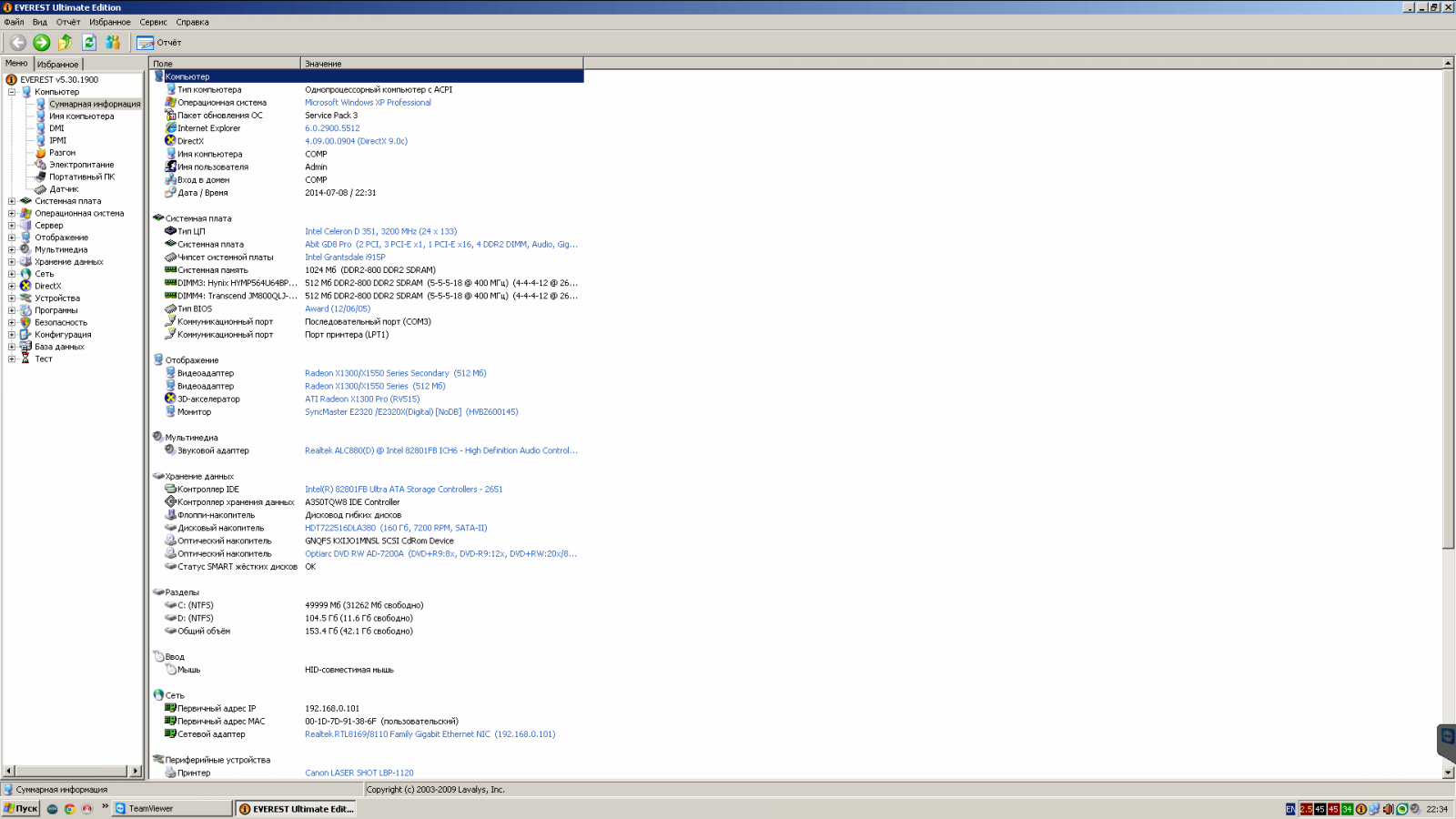The width and height of the screenshot is (1456, 819).
Task: Select the highlighted Компьютер section row
Action: click(367, 76)
